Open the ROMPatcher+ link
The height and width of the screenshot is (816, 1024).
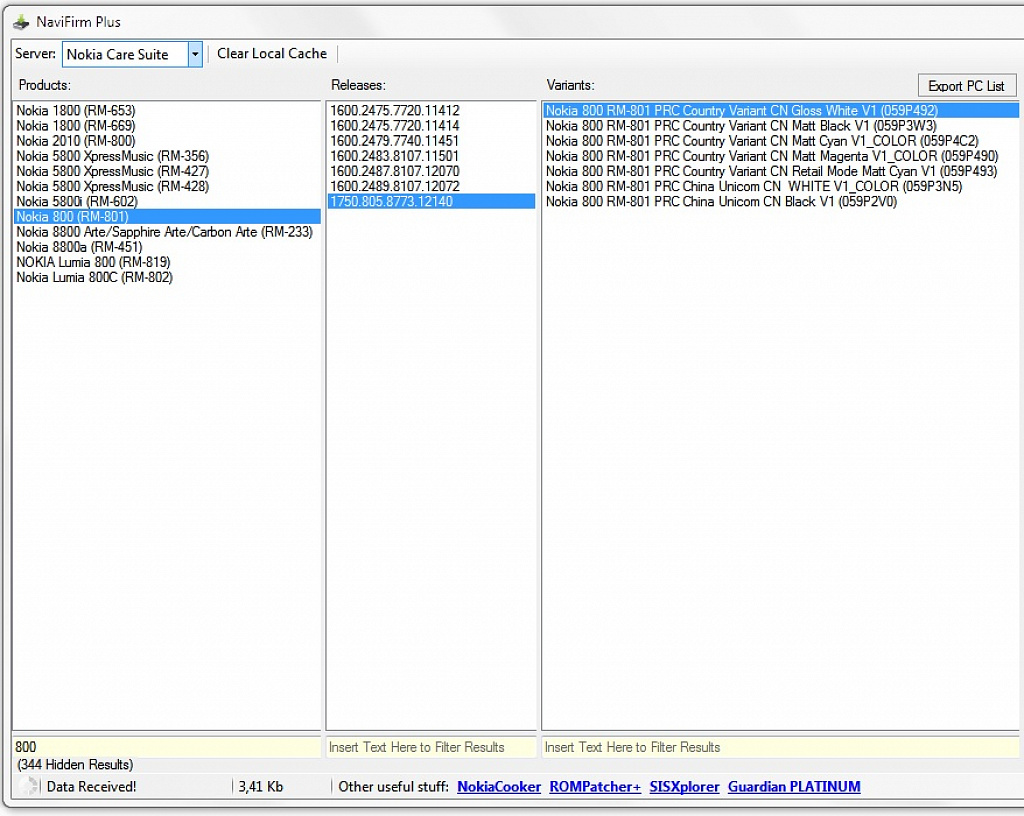pyautogui.click(x=595, y=787)
